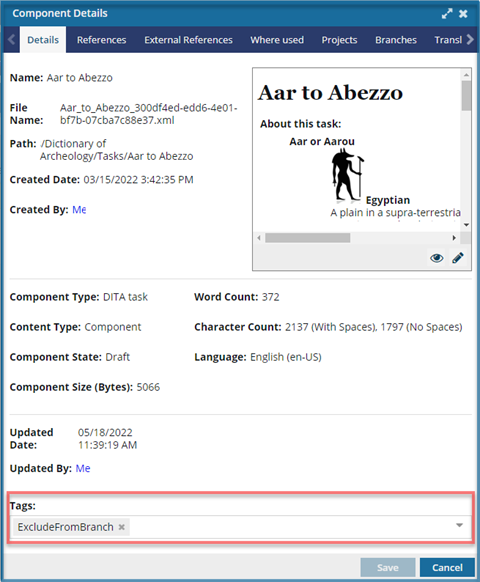Open the editor with the pencil icon
This screenshot has width=480, height=582.
point(458,258)
